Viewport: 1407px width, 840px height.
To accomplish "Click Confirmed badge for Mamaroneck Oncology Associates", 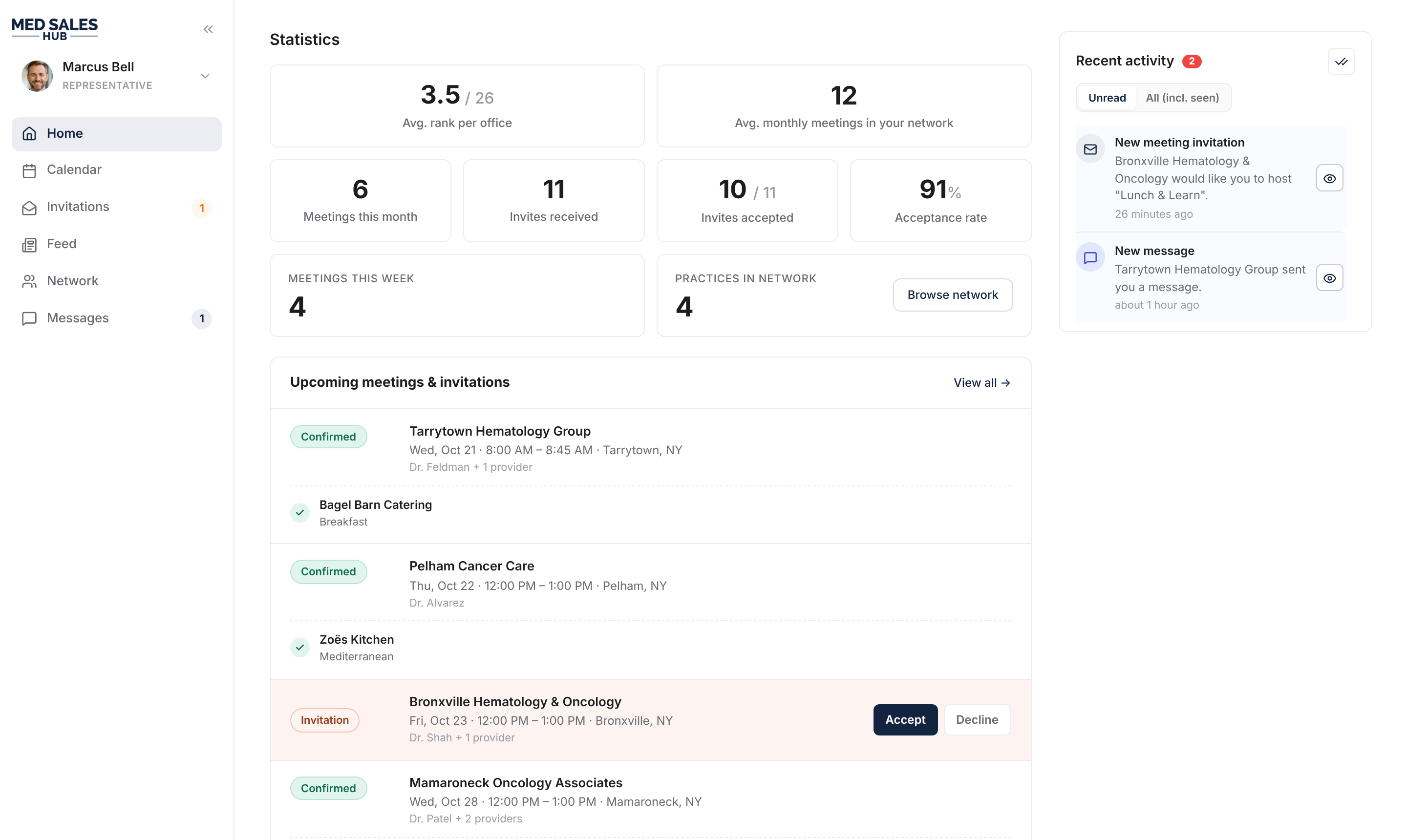I will click(x=328, y=789).
